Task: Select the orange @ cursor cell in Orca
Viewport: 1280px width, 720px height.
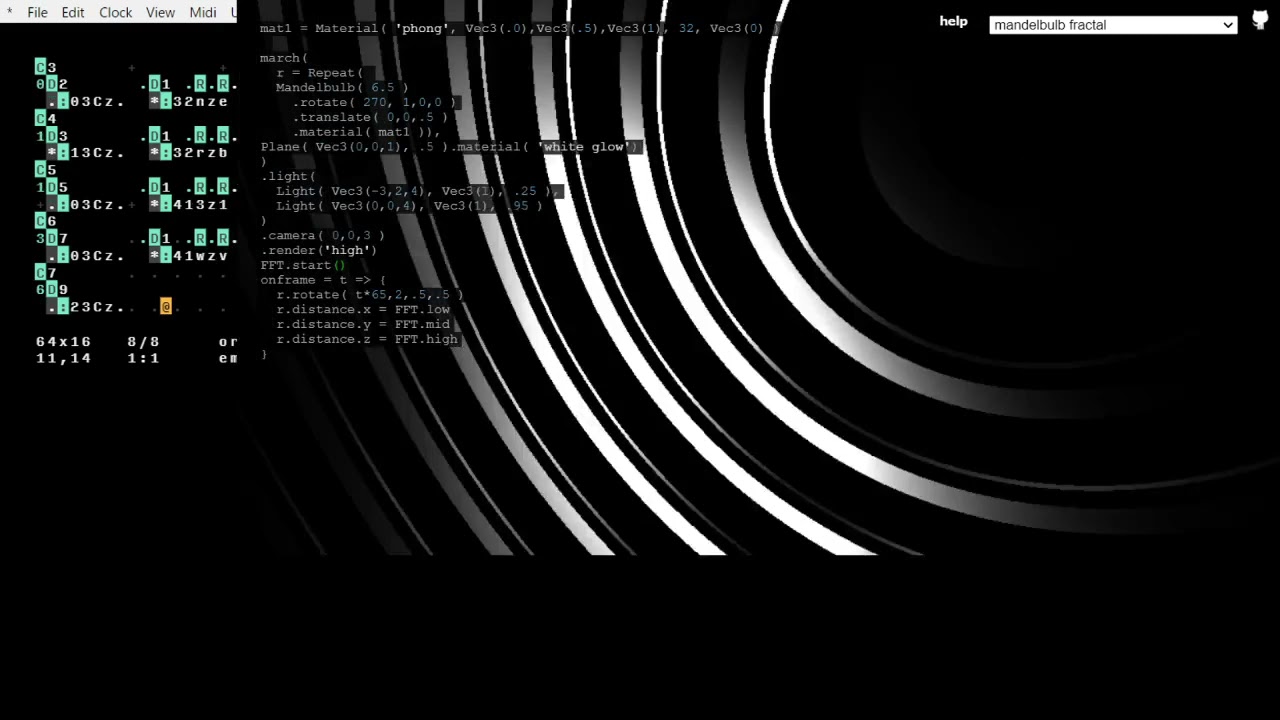Action: click(x=166, y=307)
